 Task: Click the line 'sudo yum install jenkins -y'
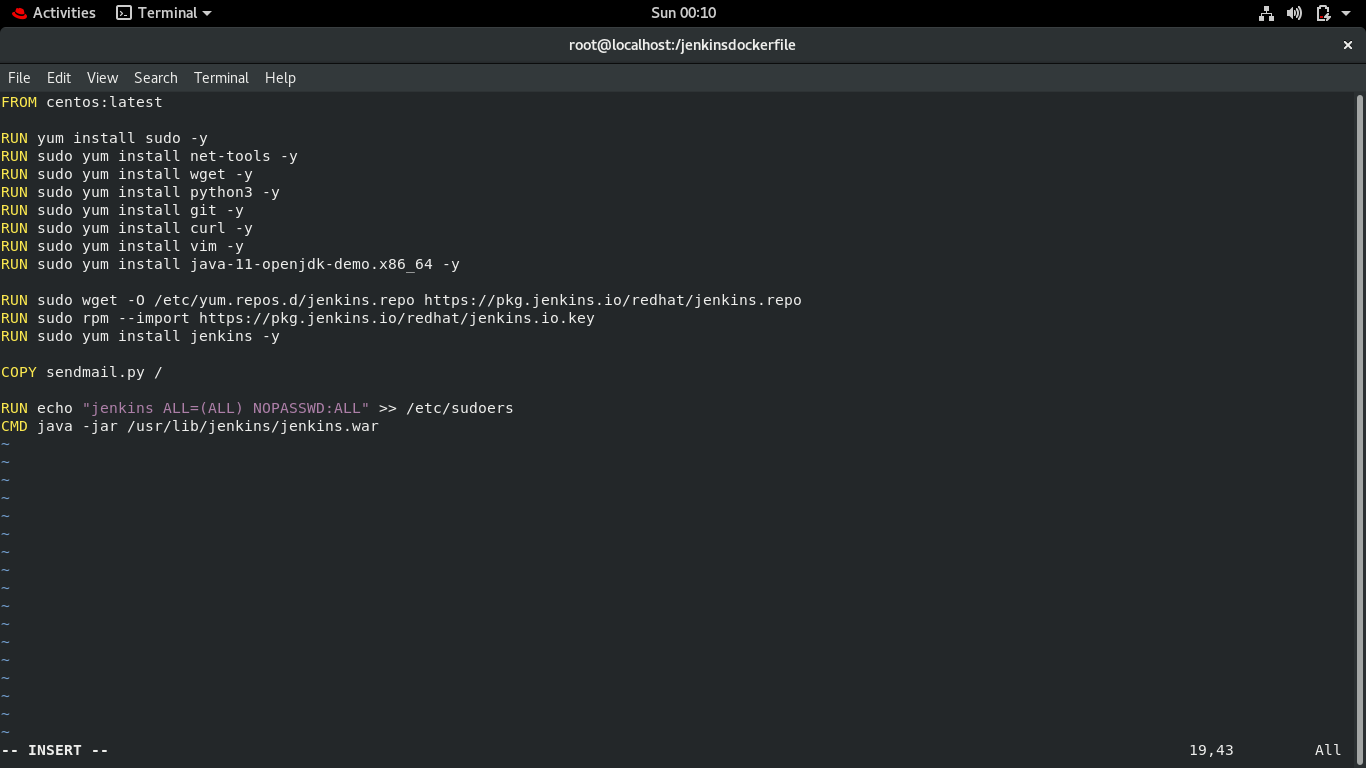[x=158, y=336]
